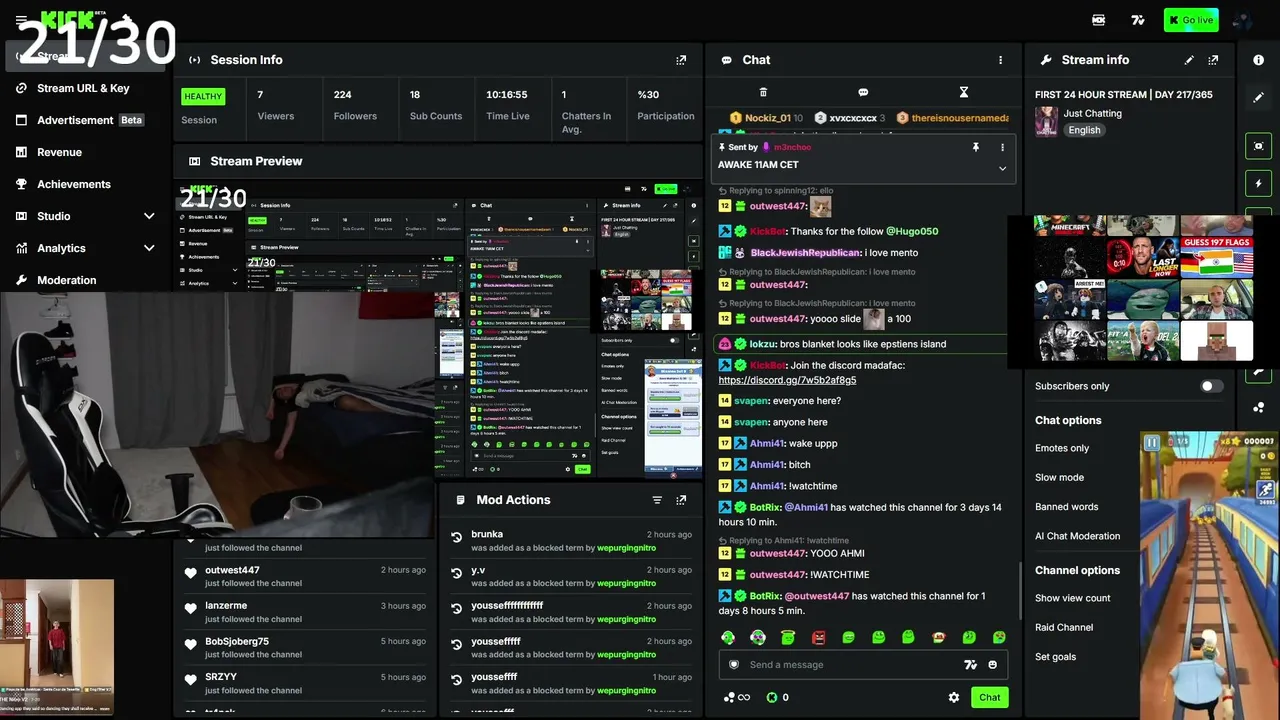Open the emoji picker in message box
This screenshot has height=720, width=1280.
992,664
